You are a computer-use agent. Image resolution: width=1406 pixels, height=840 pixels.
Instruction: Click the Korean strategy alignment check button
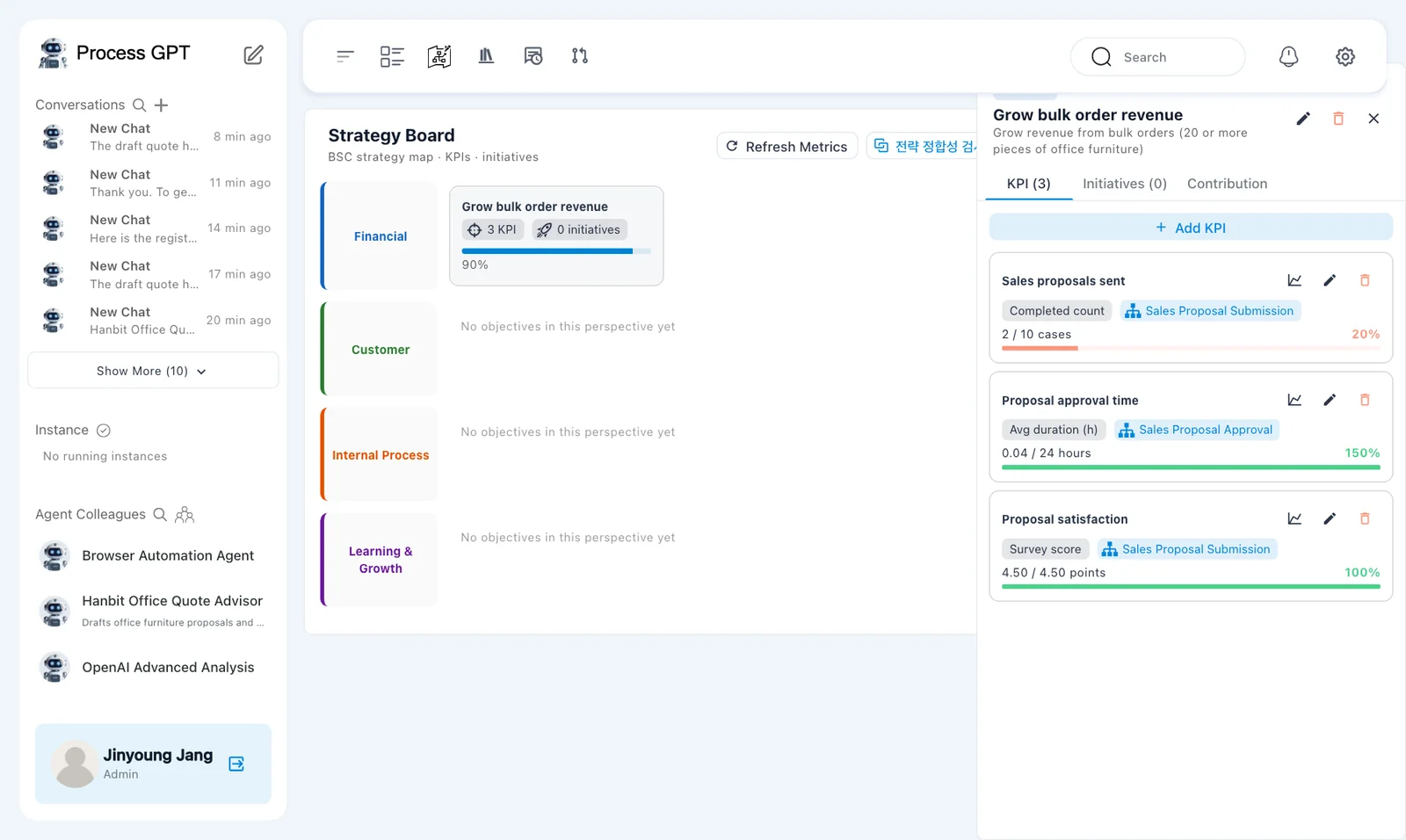[923, 147]
